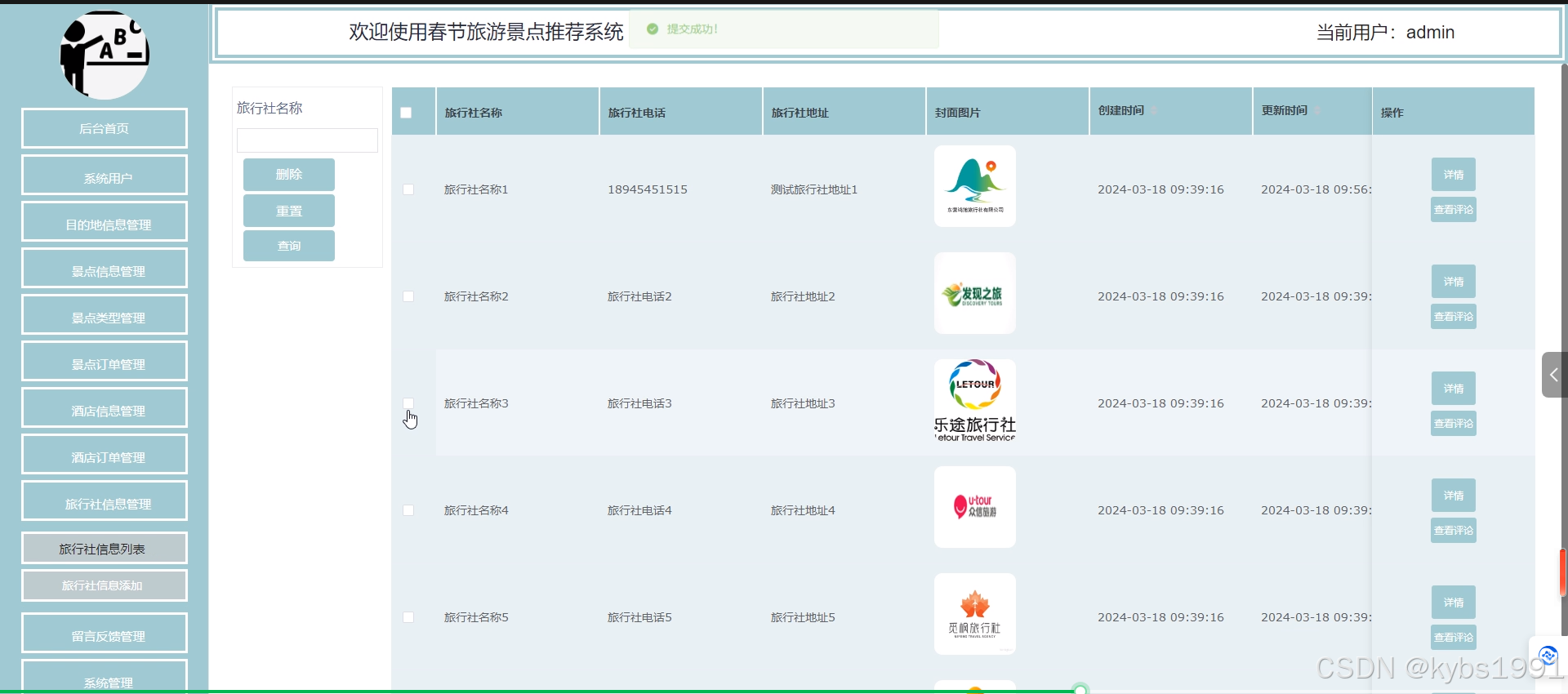Click 旅行社电话3 cell

pyautogui.click(x=639, y=403)
